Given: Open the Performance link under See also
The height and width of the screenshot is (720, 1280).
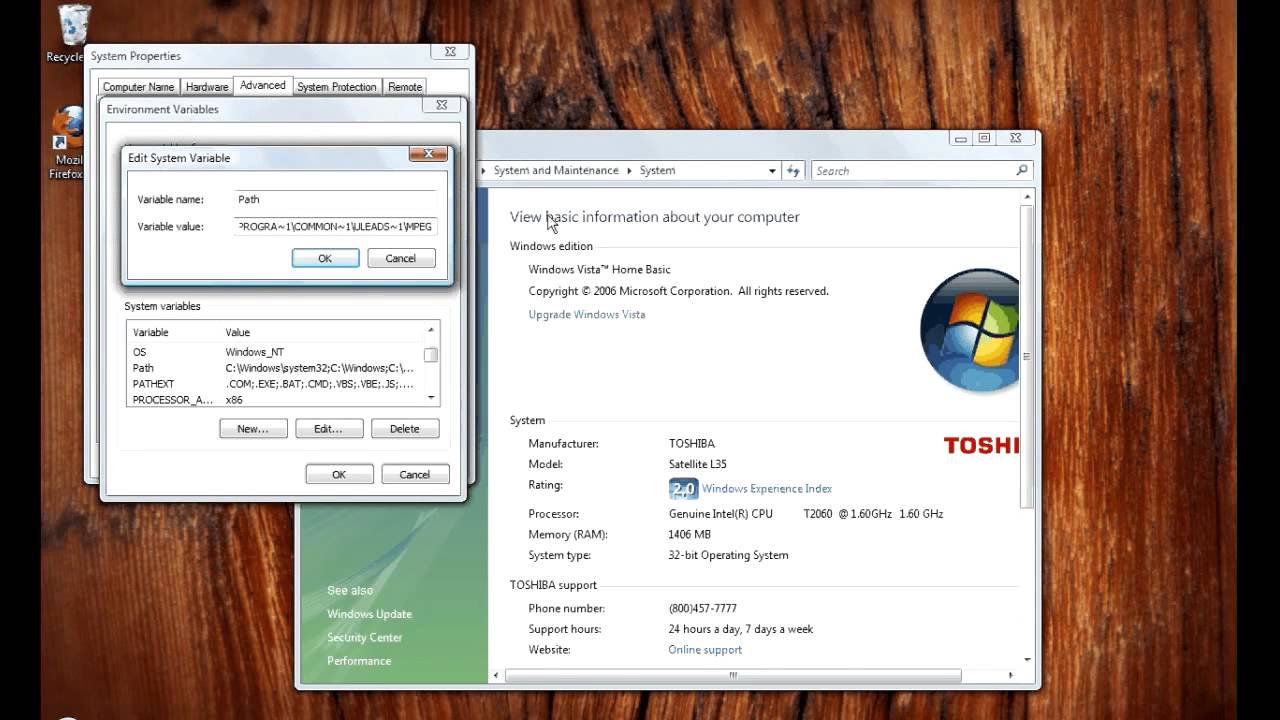Looking at the screenshot, I should (359, 661).
